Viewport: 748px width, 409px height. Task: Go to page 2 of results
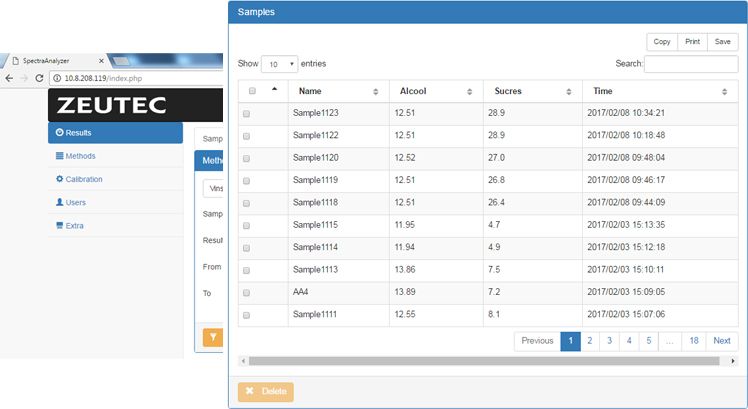(x=589, y=341)
